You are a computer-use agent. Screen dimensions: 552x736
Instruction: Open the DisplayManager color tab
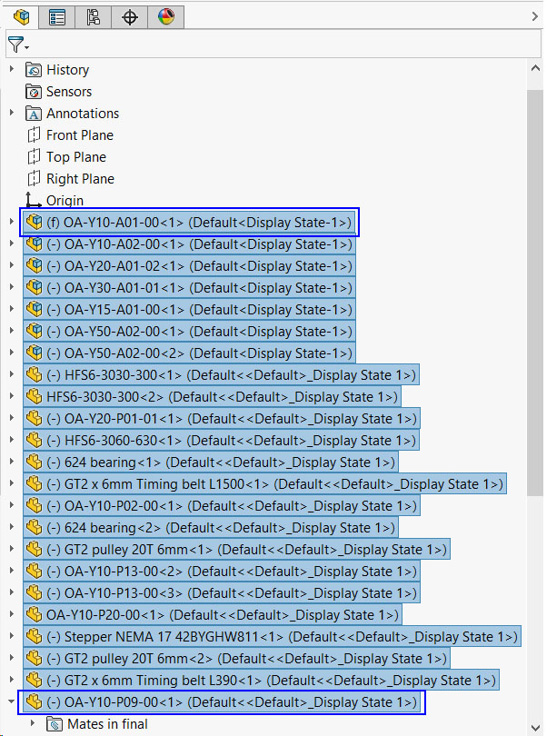(166, 17)
